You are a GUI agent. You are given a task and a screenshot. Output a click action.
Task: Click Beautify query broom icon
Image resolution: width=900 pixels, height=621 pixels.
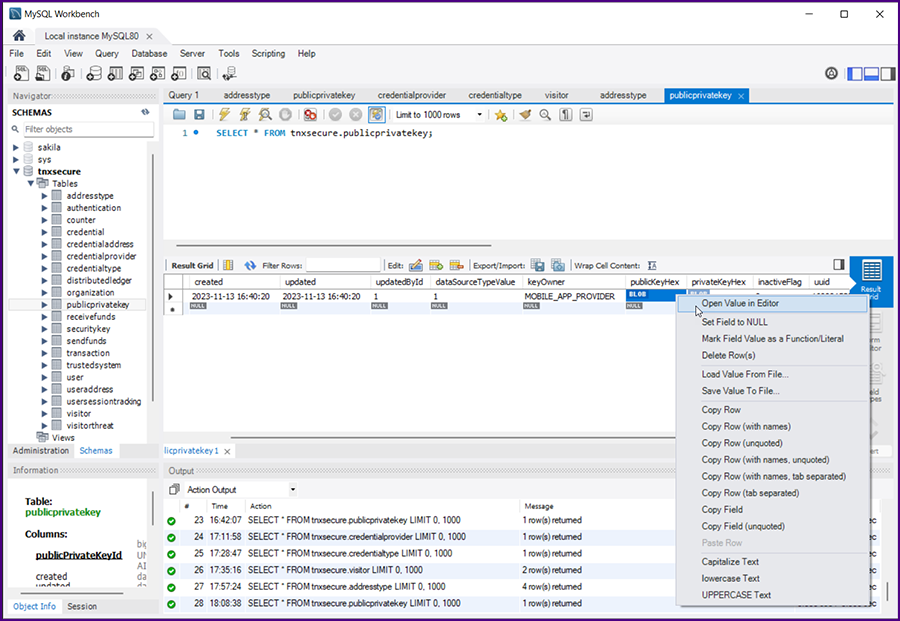[525, 115]
